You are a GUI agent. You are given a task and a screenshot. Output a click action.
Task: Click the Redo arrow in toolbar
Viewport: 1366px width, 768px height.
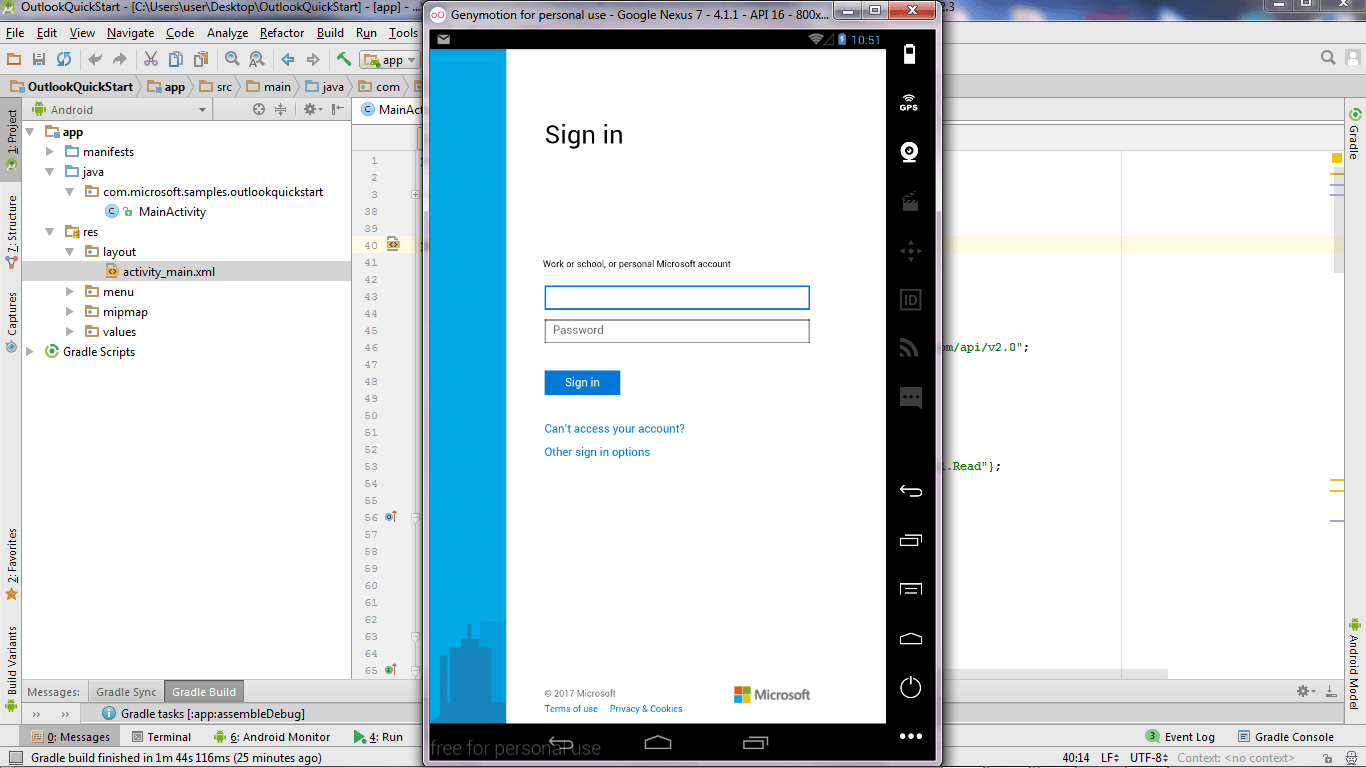[120, 60]
